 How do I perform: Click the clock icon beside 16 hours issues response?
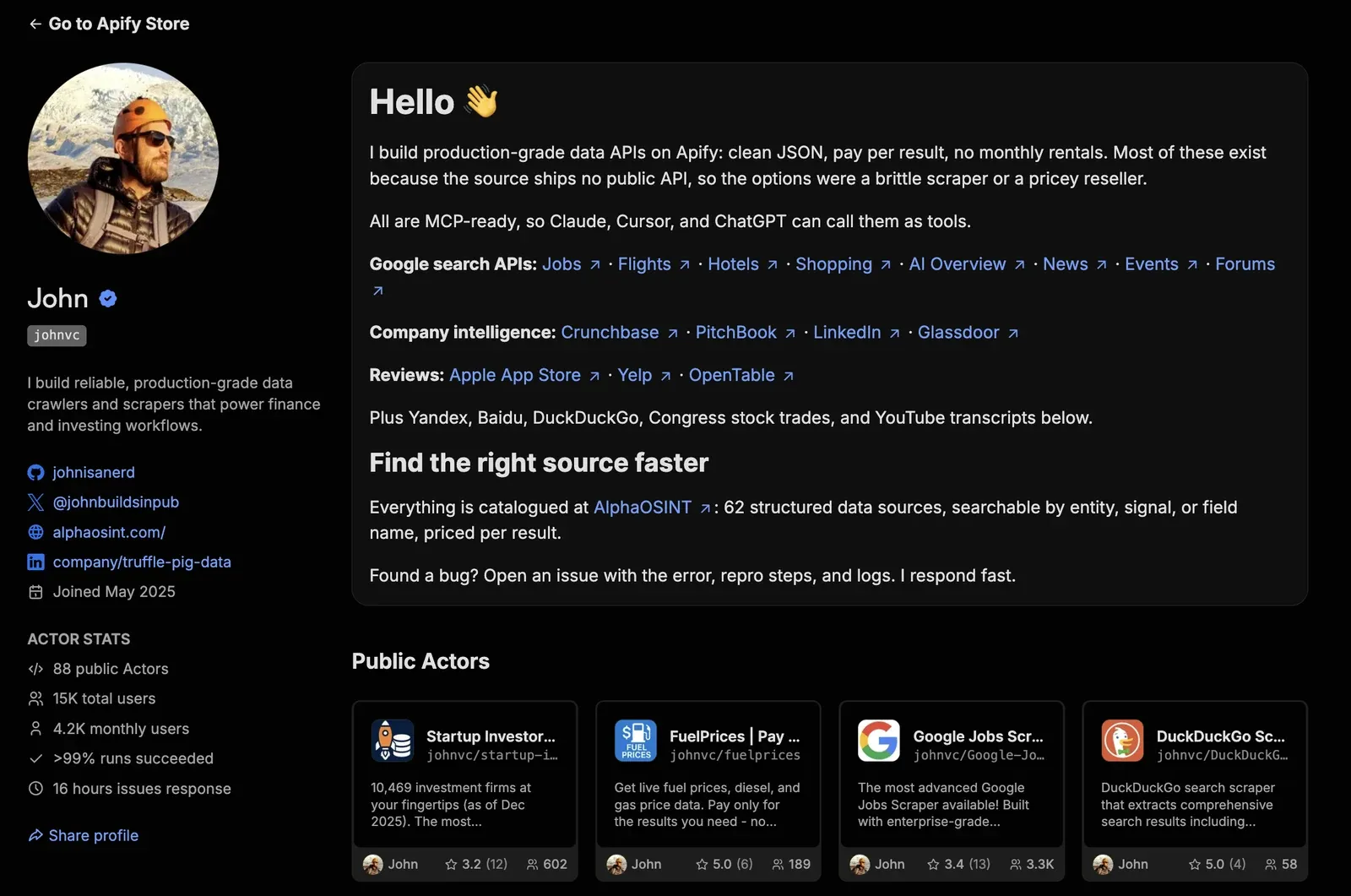[35, 788]
